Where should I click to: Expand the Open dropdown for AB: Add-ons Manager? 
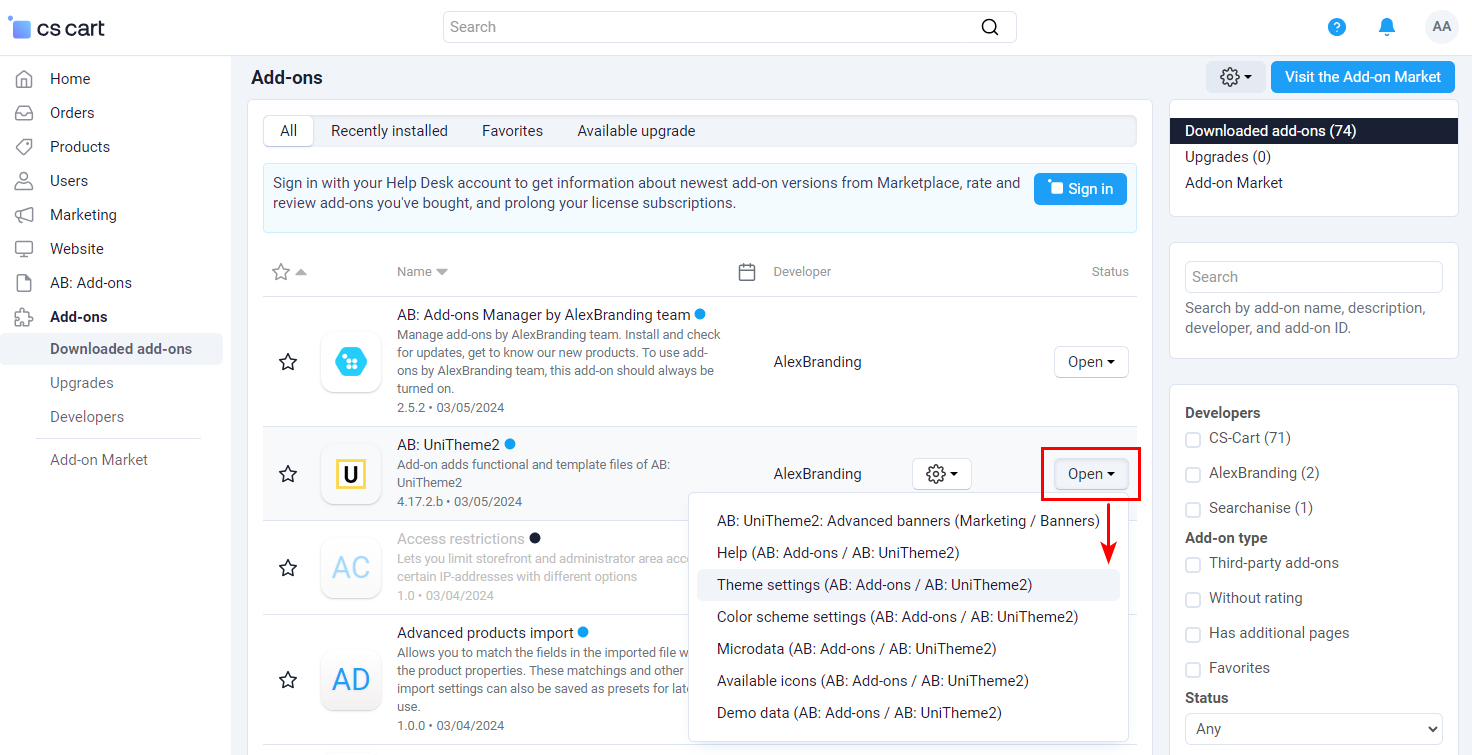[x=1091, y=362]
